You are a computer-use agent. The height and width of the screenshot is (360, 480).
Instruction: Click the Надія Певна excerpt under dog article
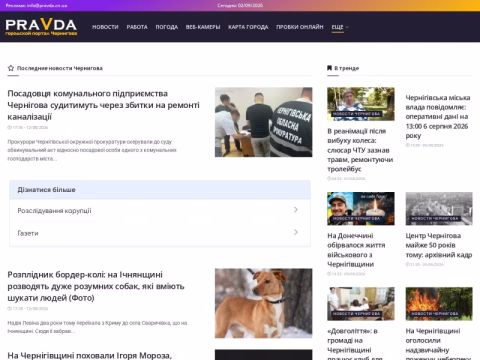(97, 327)
